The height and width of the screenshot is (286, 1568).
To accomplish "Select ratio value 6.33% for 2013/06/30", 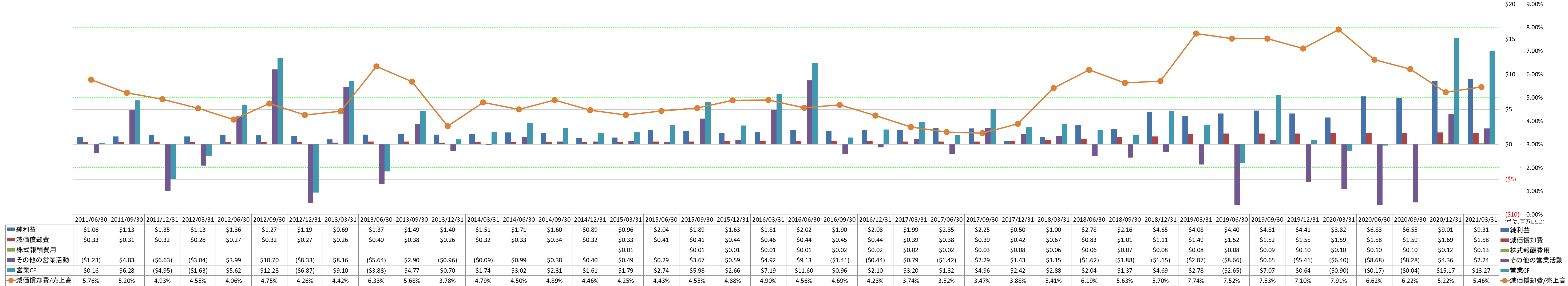I will point(376,280).
